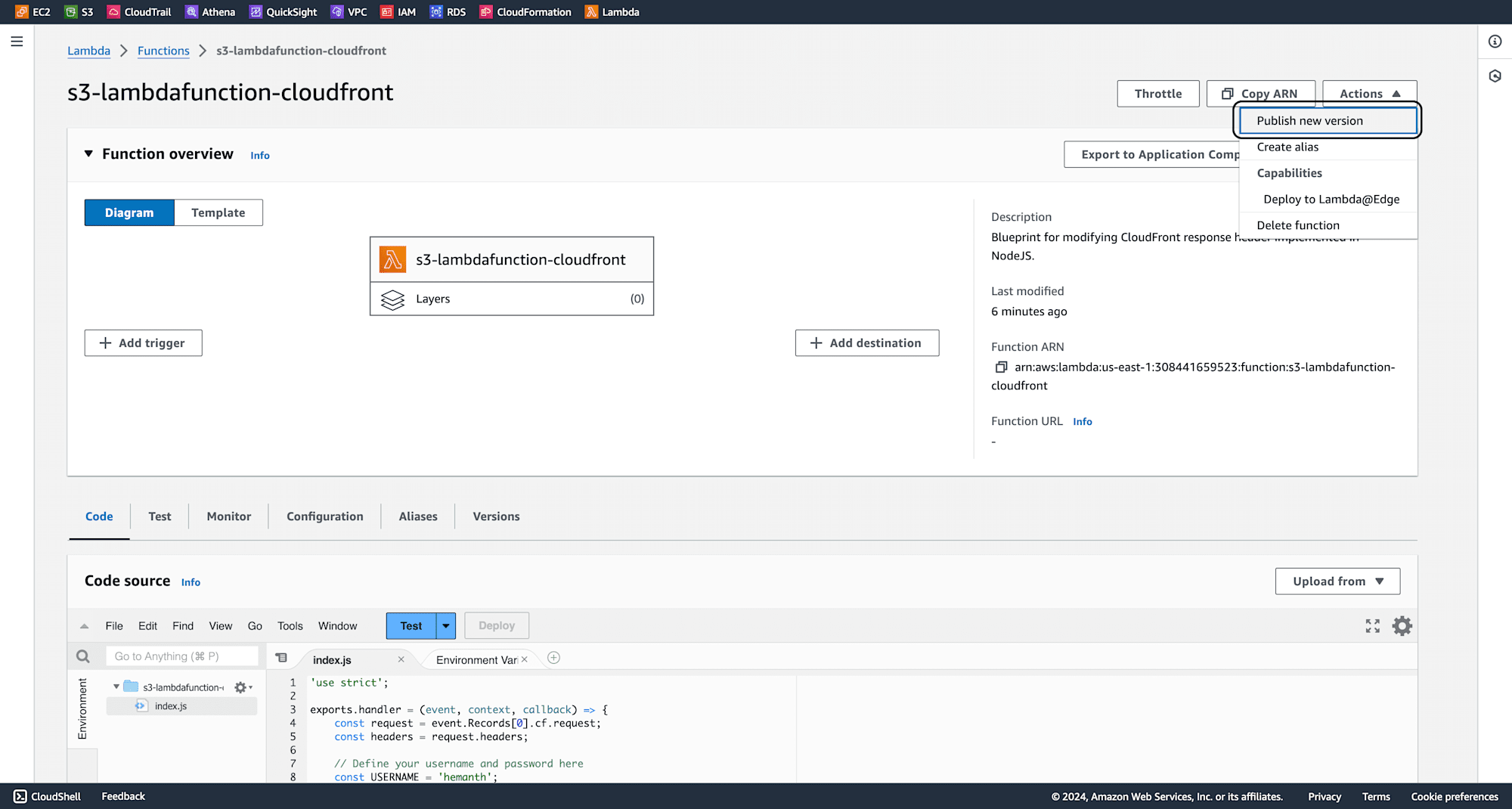
Task: Click the Copy ARN button
Action: (1260, 94)
